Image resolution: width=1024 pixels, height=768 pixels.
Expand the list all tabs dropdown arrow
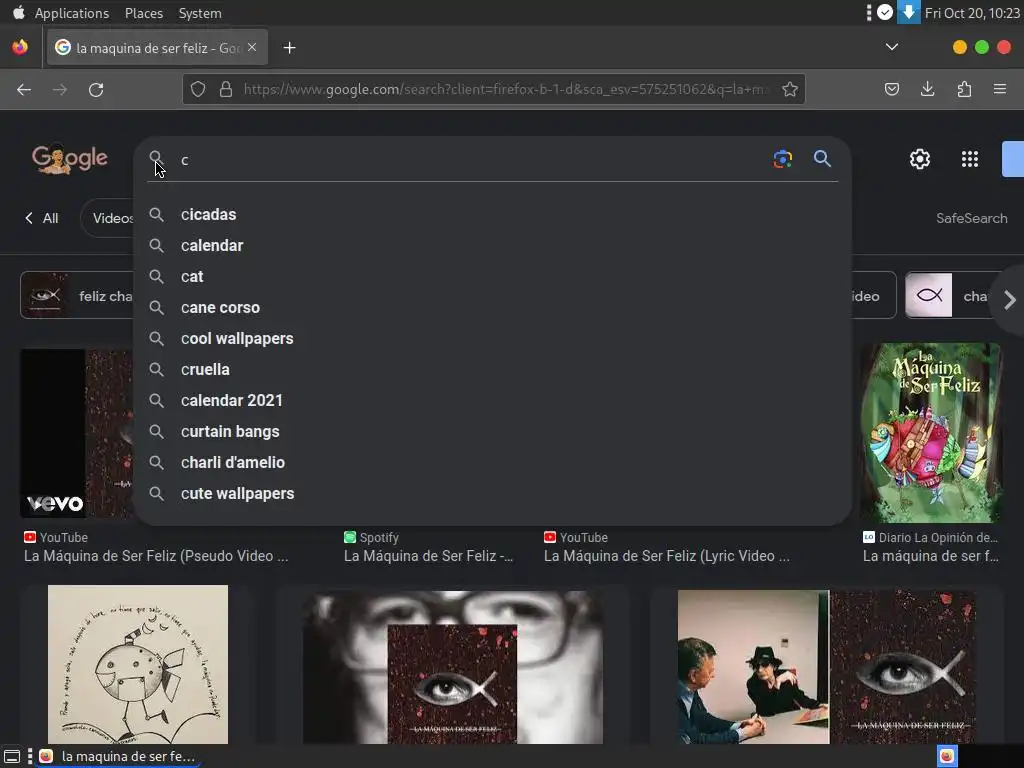point(891,47)
